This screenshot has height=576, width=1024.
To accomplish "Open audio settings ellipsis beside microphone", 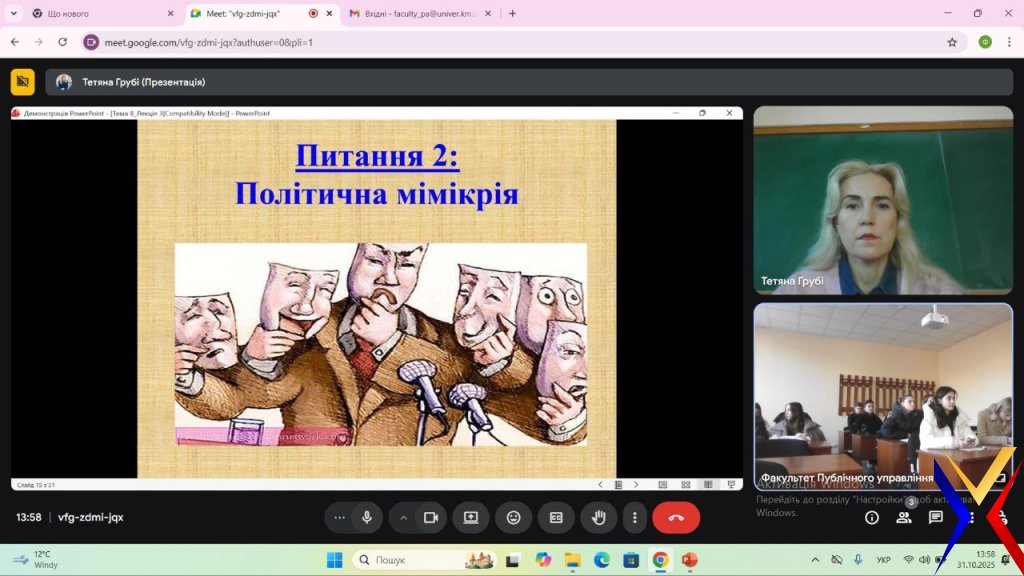I will tap(340, 517).
